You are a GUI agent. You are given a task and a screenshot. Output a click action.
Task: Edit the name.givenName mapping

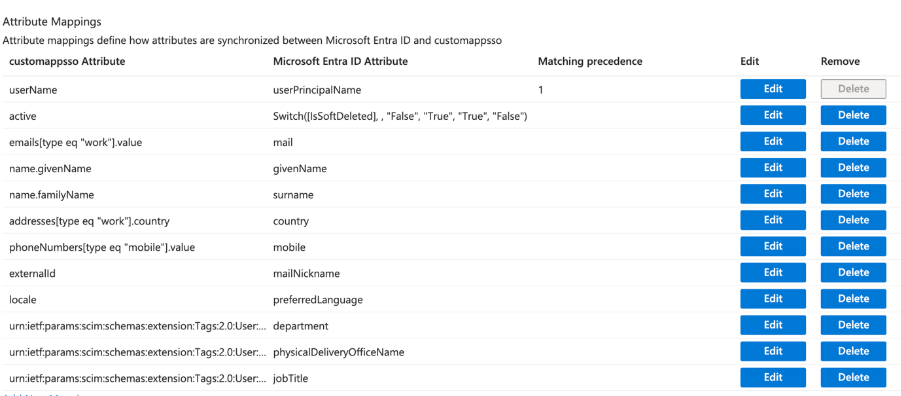(x=773, y=168)
